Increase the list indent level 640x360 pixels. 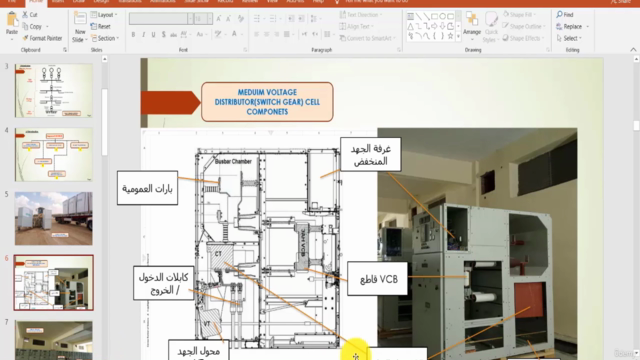click(301, 19)
